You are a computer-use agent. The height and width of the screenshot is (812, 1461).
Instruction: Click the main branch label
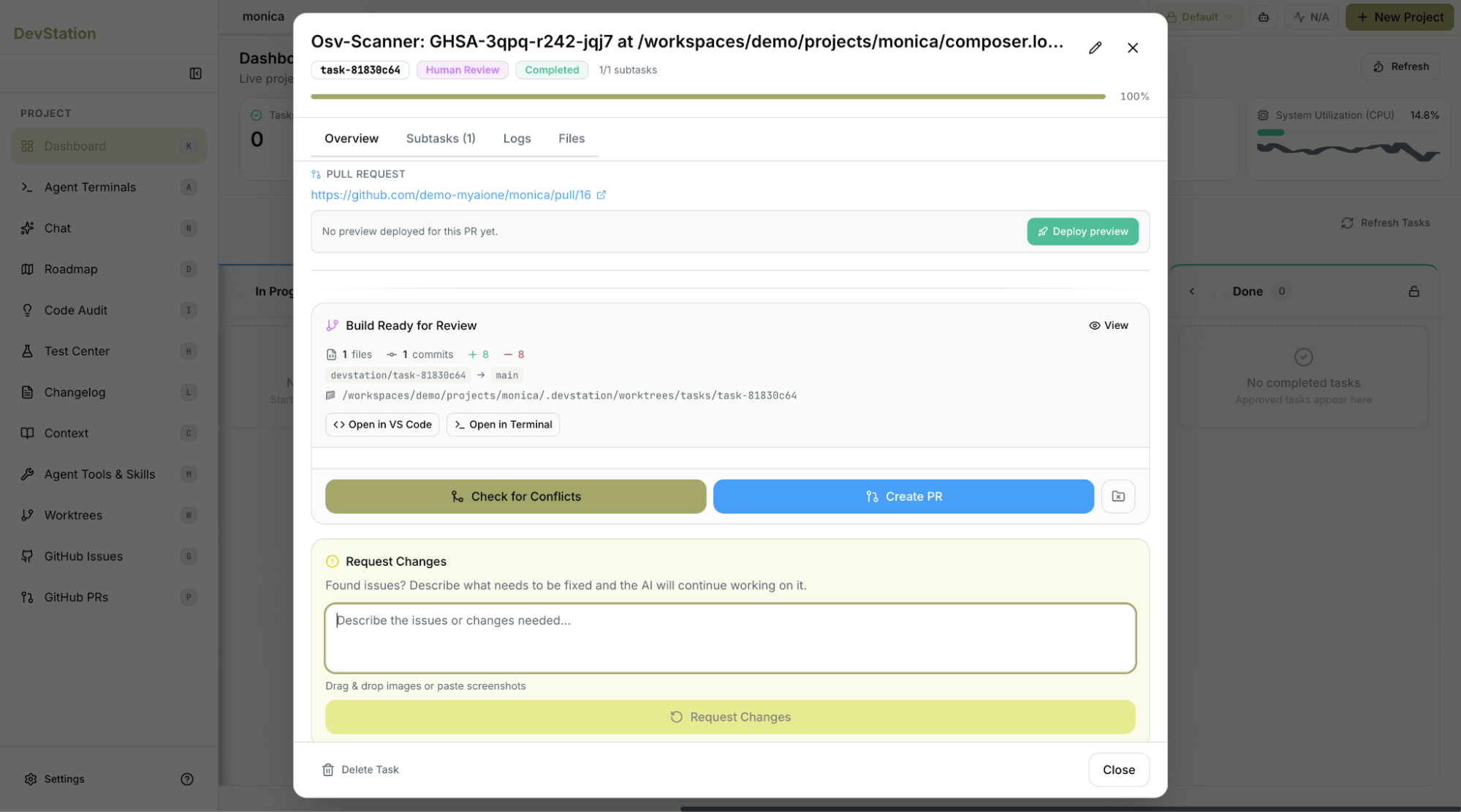pyautogui.click(x=506, y=376)
